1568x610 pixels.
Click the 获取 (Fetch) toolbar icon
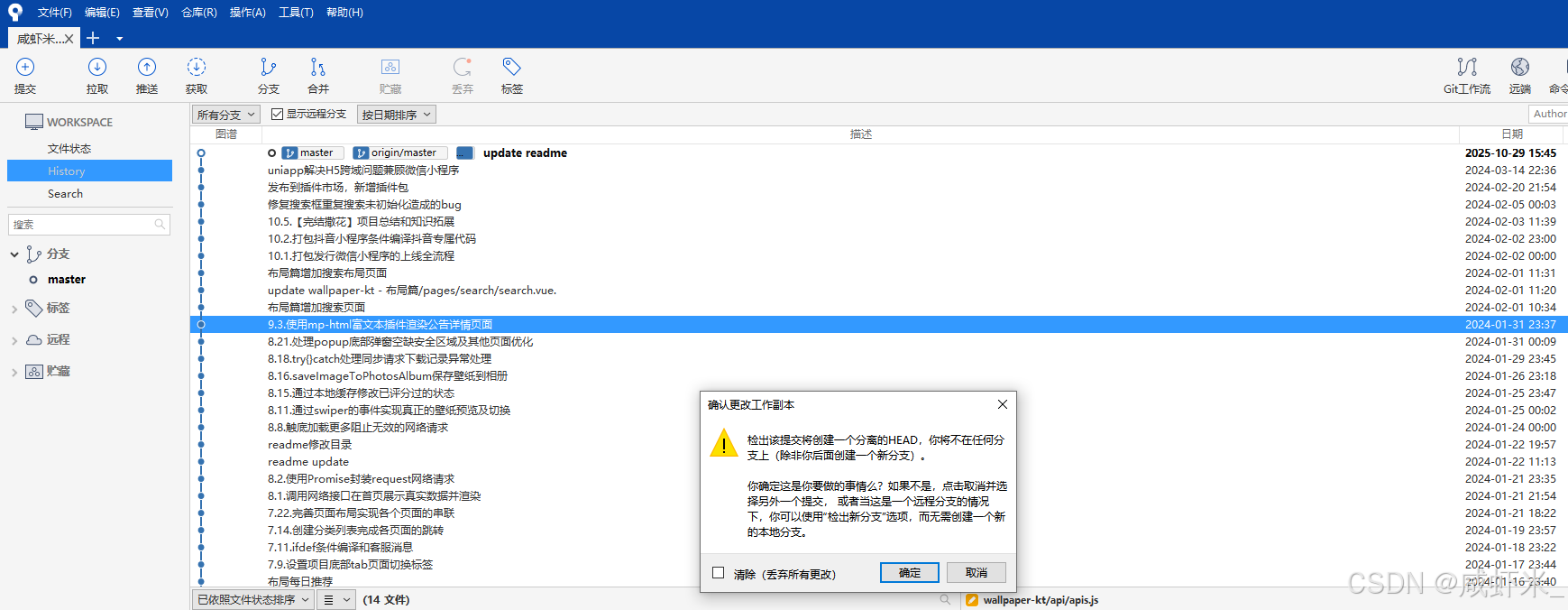[x=197, y=67]
